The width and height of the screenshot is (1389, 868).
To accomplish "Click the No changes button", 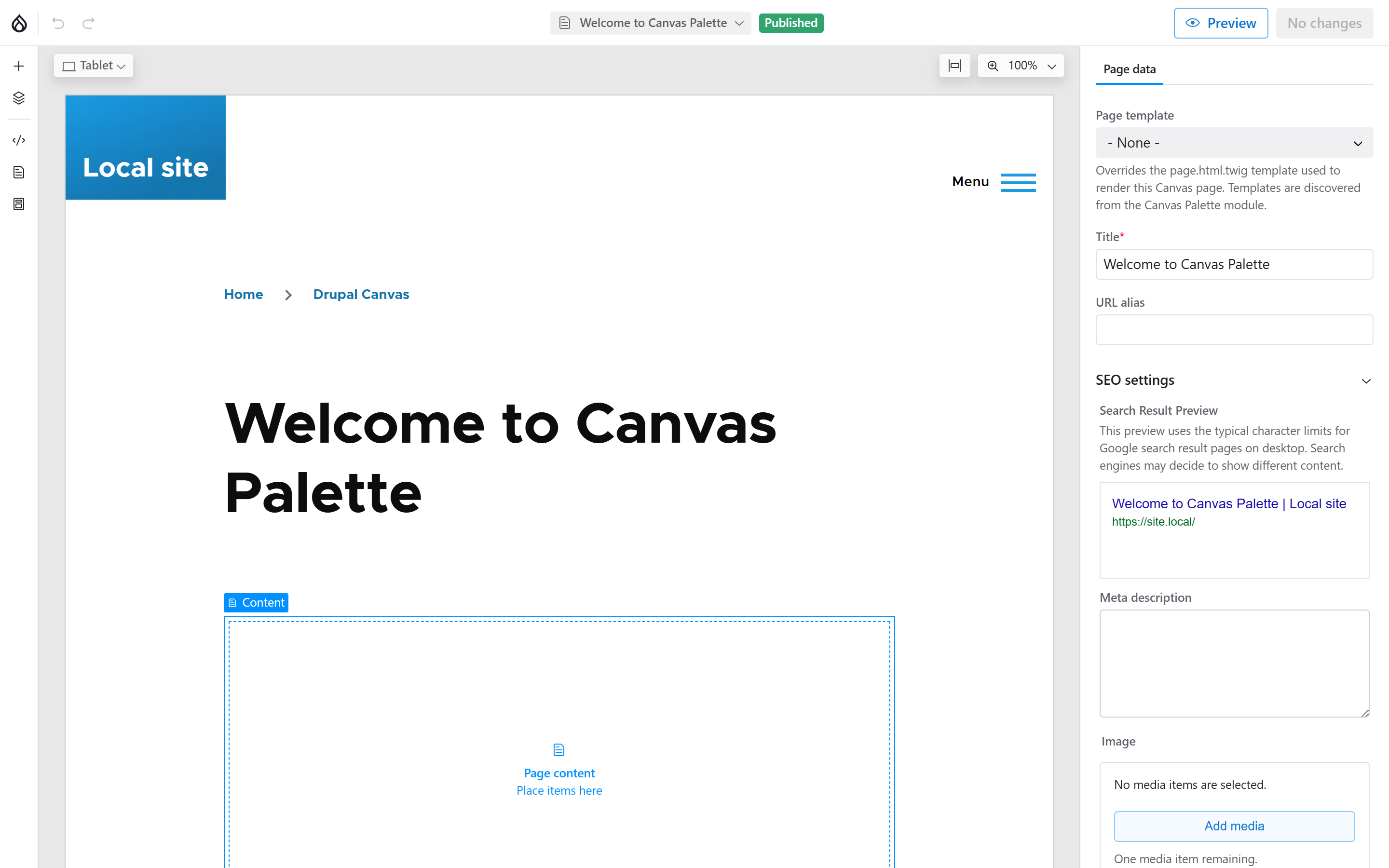I will (1324, 23).
